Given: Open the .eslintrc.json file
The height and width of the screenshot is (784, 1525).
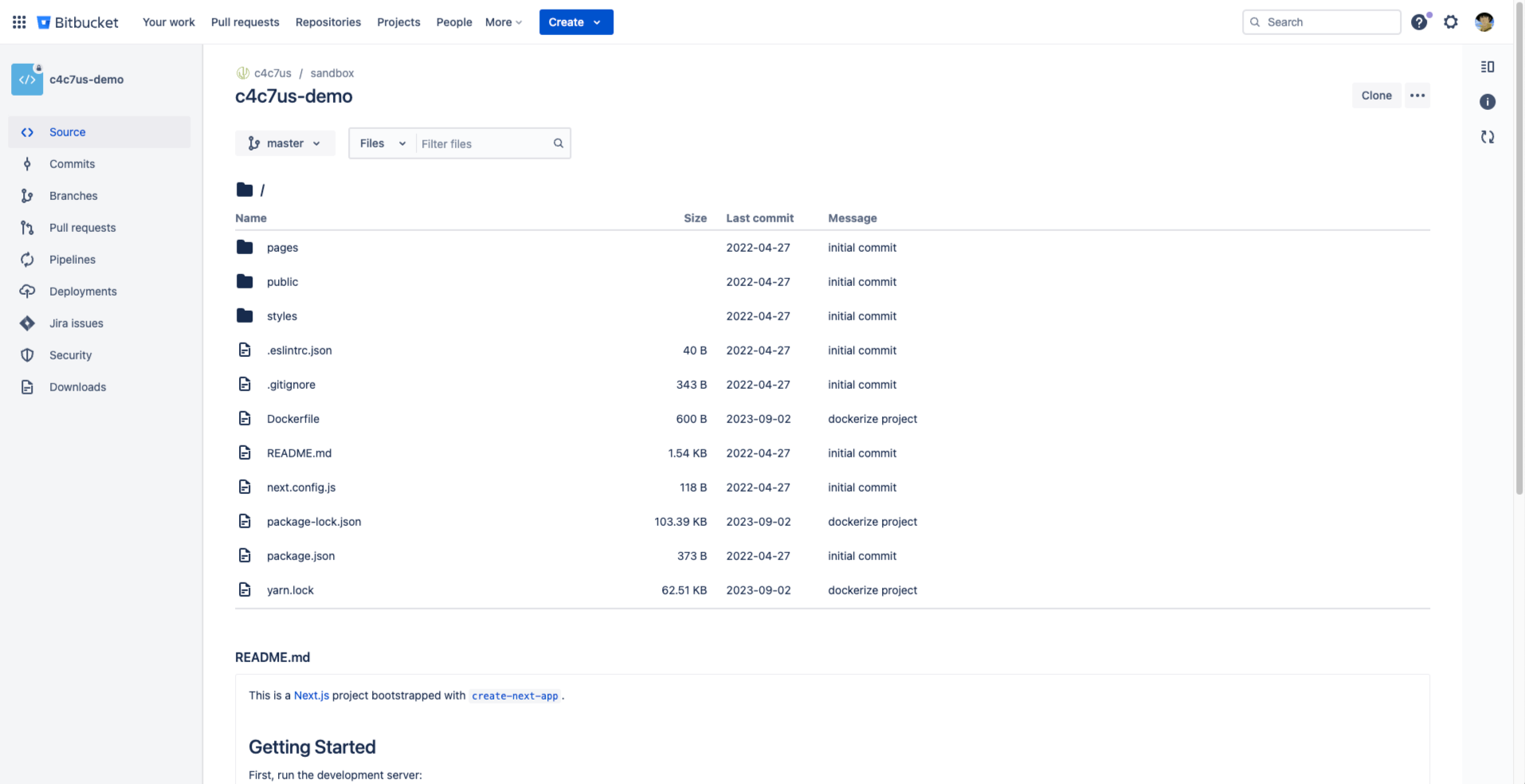Looking at the screenshot, I should [300, 350].
